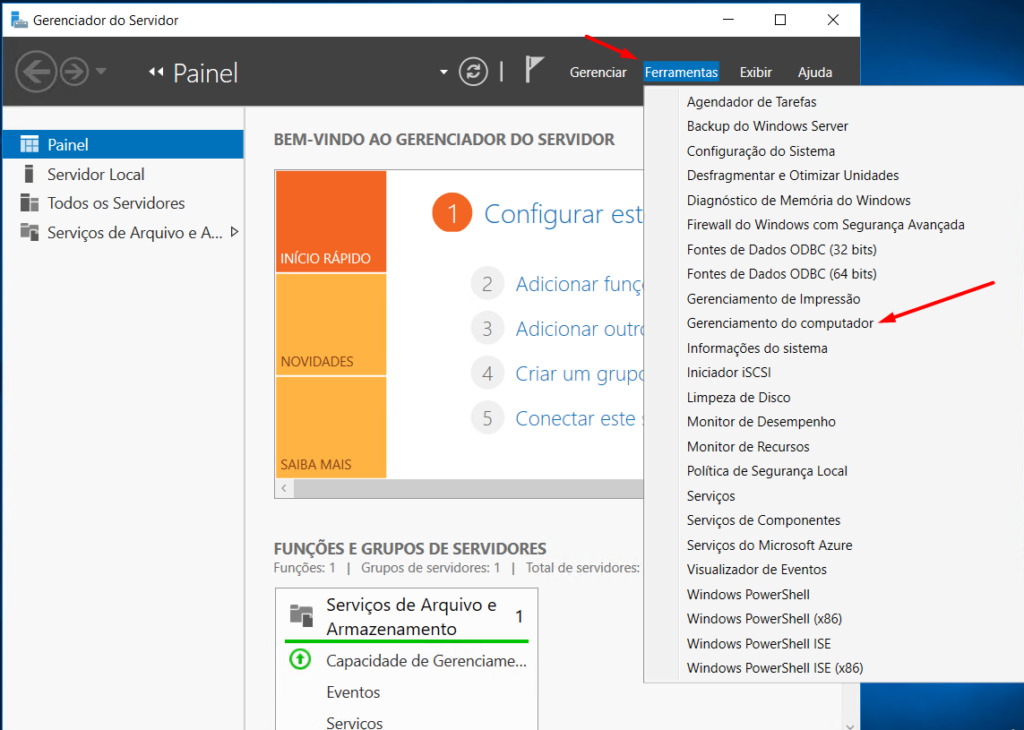Image resolution: width=1024 pixels, height=730 pixels.
Task: Click Adicionar funções link in quick start
Action: click(580, 284)
